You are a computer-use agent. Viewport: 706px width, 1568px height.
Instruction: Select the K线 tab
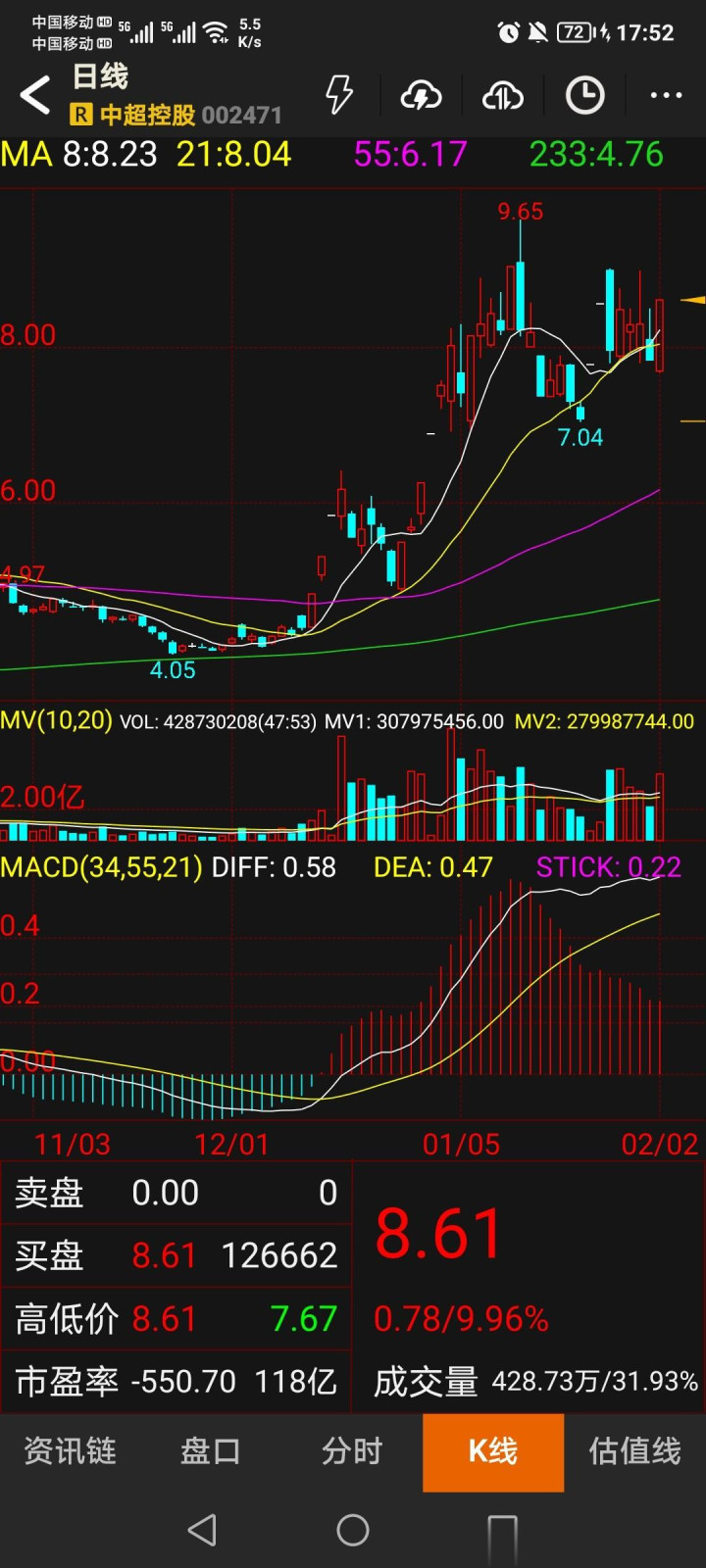coord(493,1451)
